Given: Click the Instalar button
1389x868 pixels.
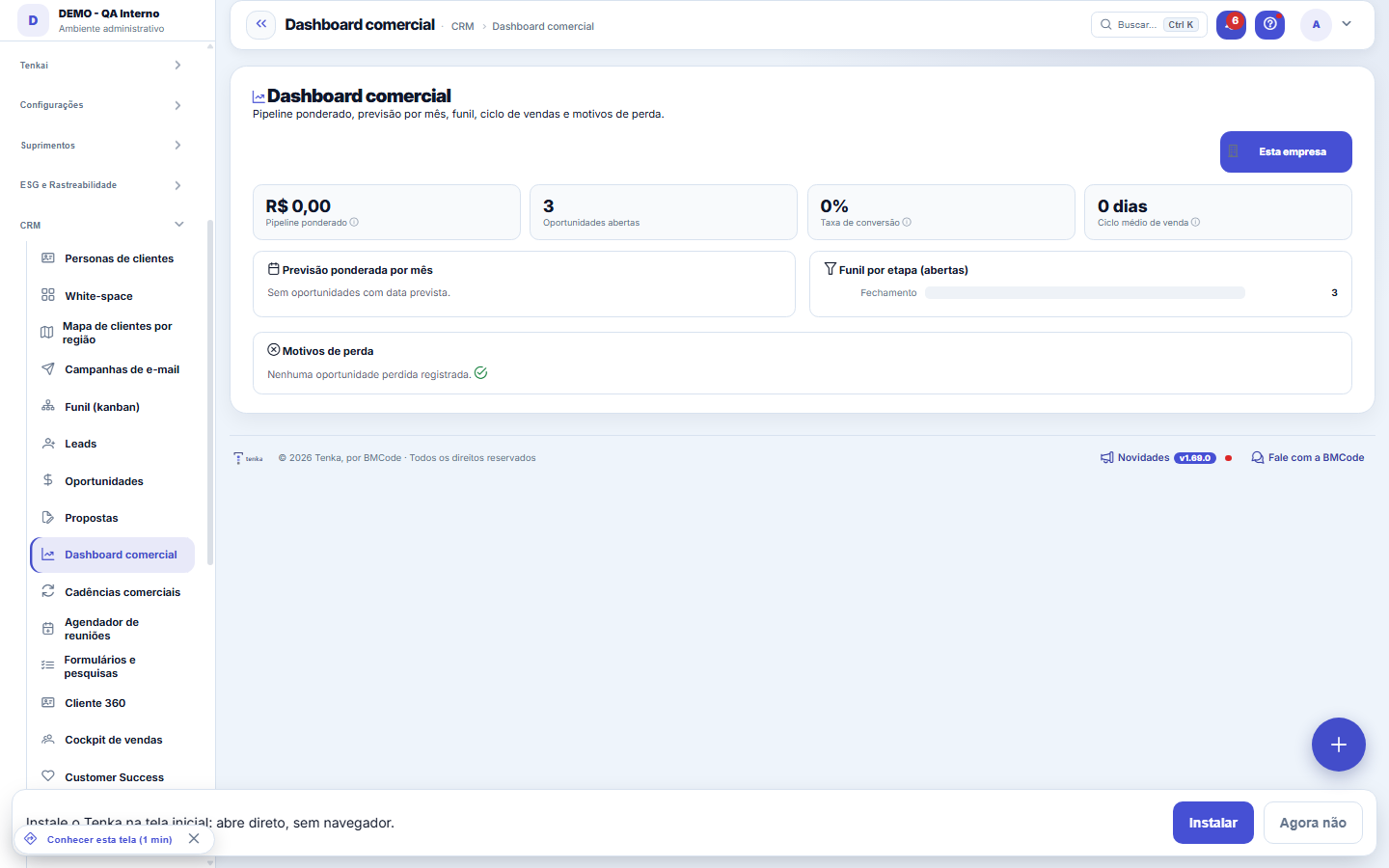Looking at the screenshot, I should (x=1213, y=823).
